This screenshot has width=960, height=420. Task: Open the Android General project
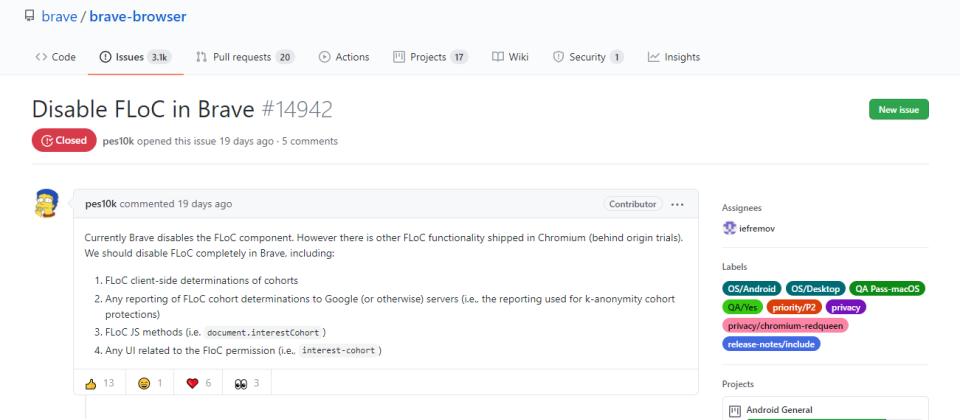point(779,410)
